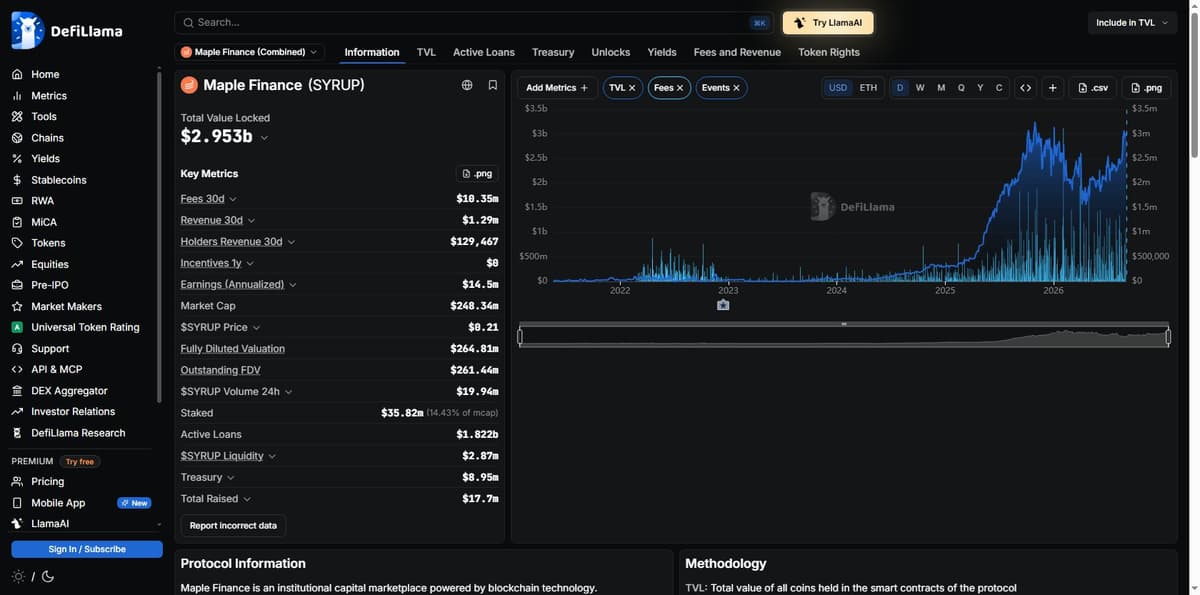This screenshot has height=595, width=1200.
Task: Click Add Metrics button
Action: click(x=557, y=88)
